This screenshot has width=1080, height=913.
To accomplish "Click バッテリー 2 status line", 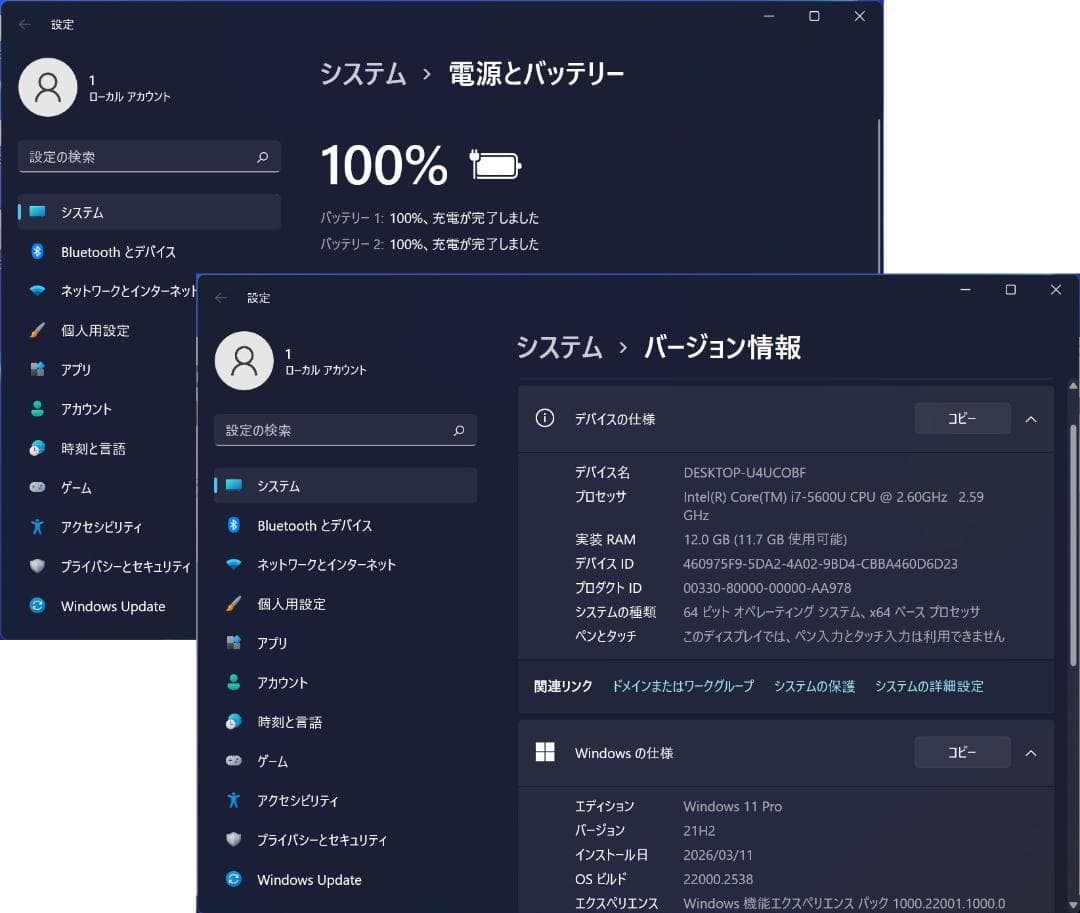I will coord(429,244).
